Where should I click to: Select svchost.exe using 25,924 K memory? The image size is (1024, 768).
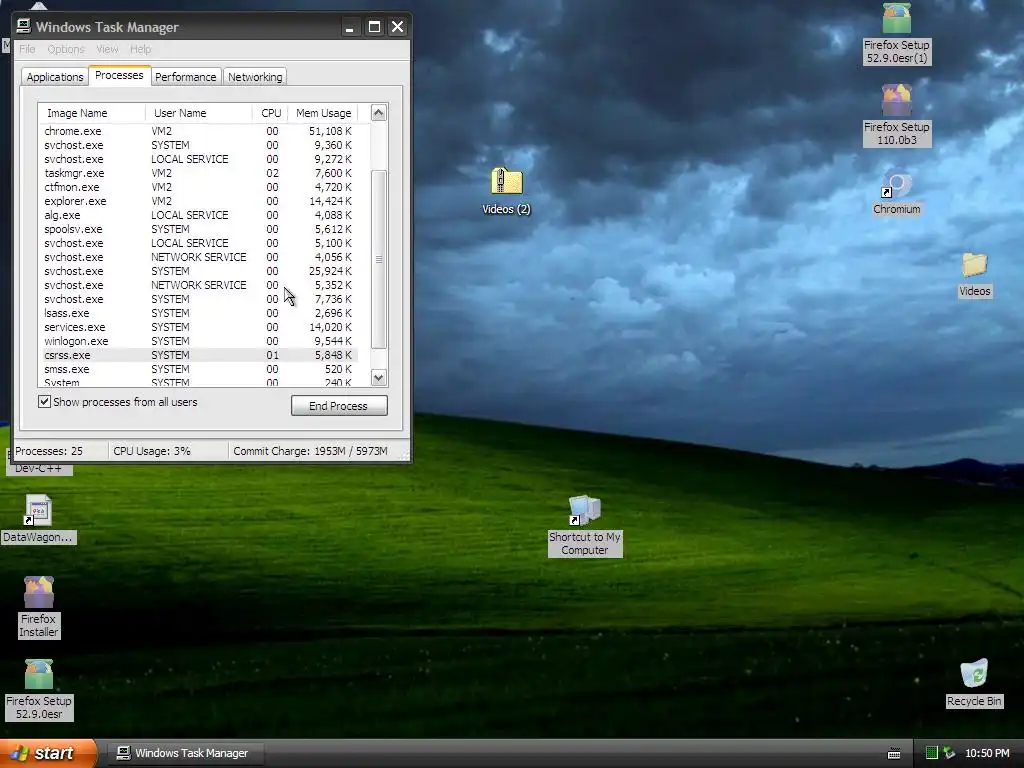(x=199, y=271)
